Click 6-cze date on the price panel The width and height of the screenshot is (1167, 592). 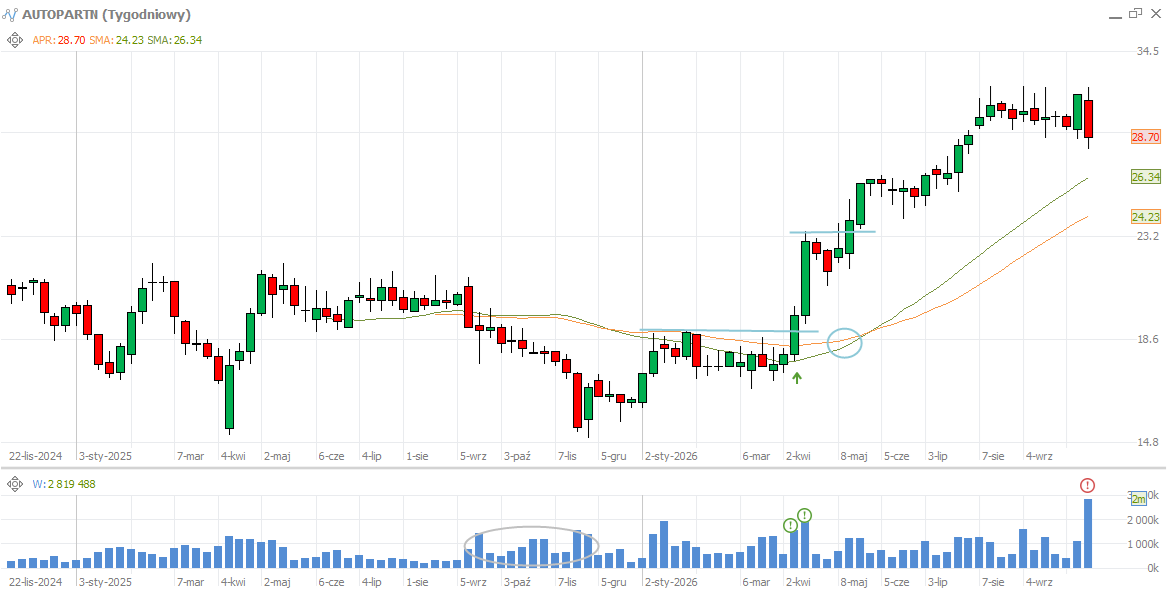[331, 456]
